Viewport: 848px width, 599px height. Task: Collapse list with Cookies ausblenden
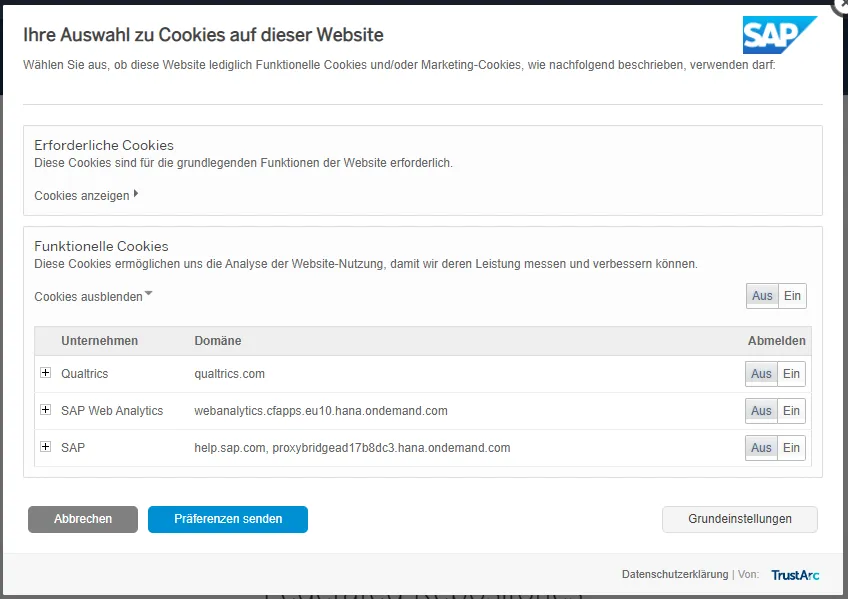point(93,297)
